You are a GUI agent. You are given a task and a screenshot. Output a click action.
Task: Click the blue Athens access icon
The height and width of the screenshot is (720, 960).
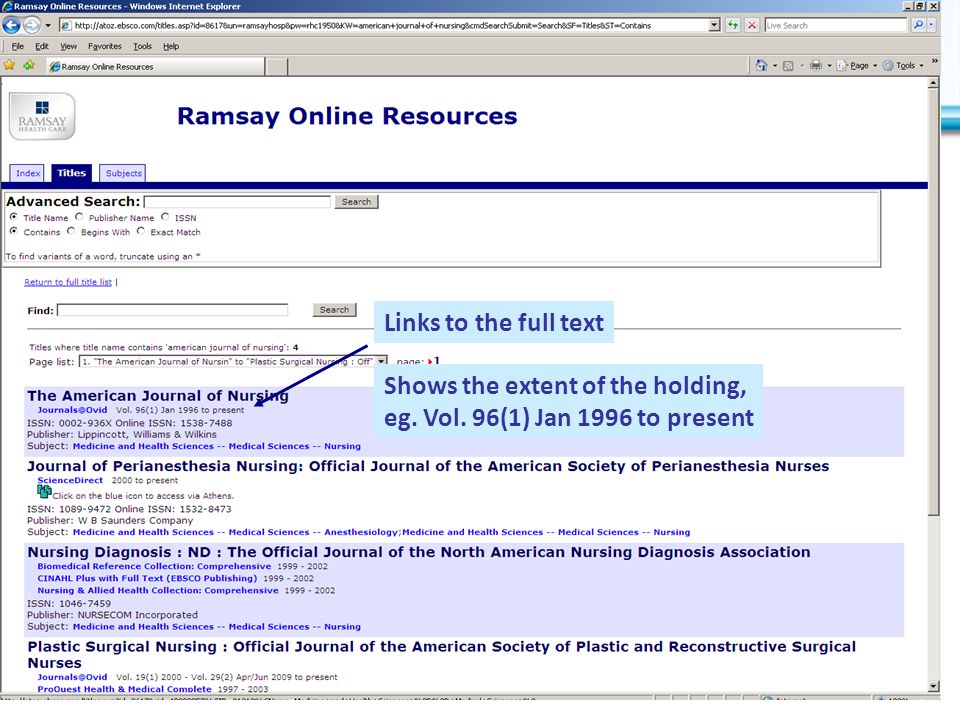[x=44, y=492]
